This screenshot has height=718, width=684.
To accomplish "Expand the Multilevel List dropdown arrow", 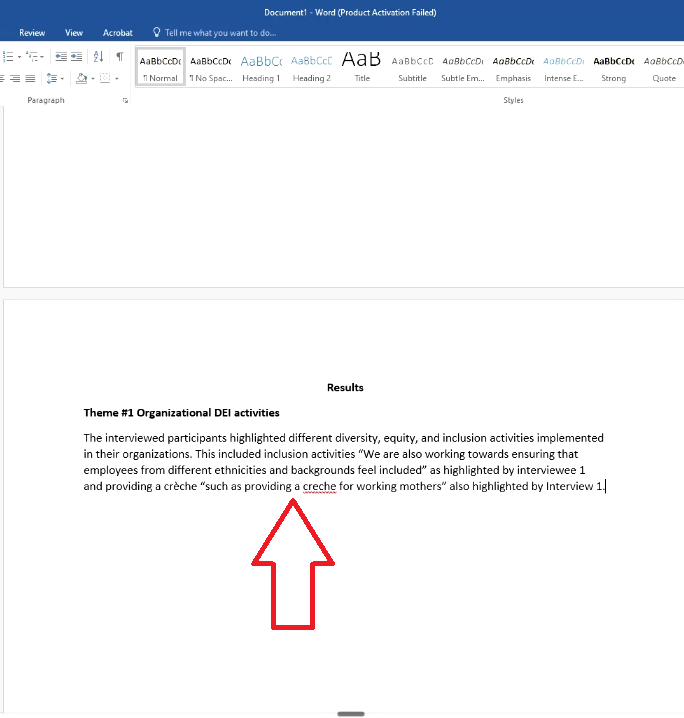I will tap(42, 57).
